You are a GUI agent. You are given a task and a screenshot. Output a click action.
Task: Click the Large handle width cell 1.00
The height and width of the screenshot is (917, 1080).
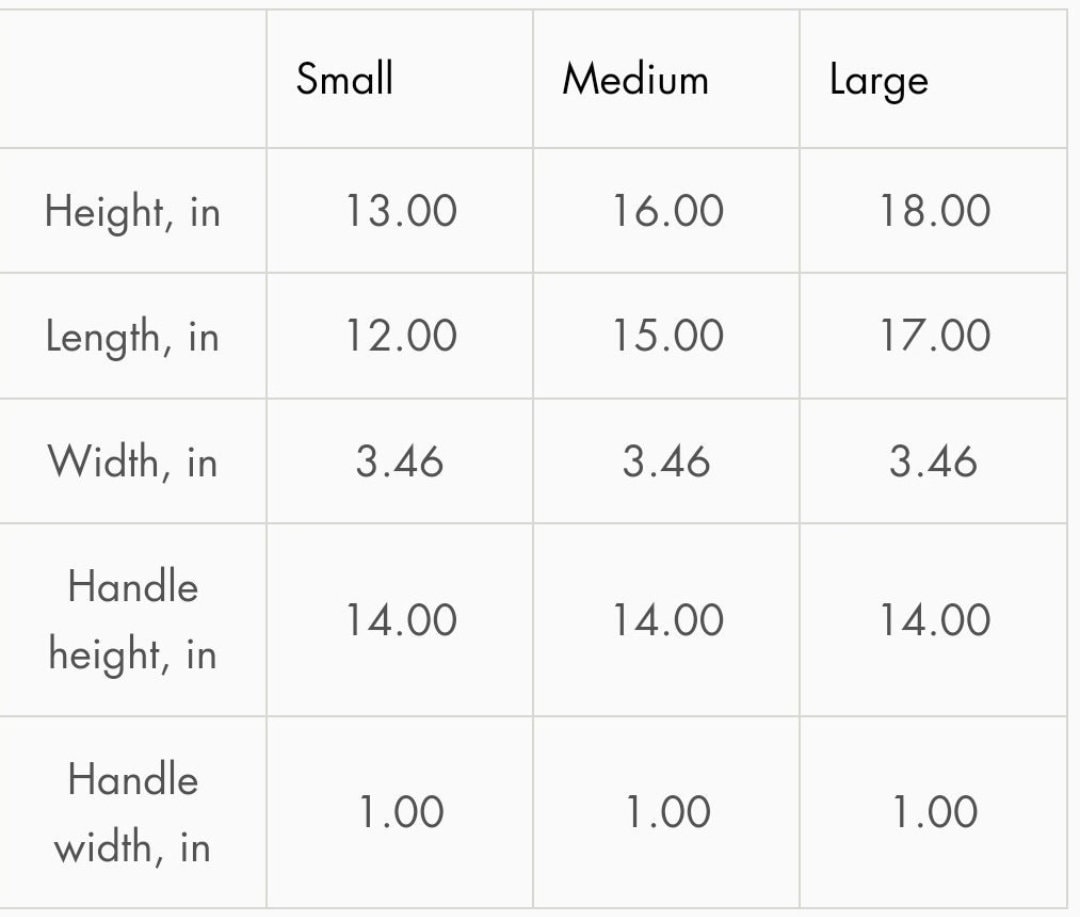click(x=935, y=812)
